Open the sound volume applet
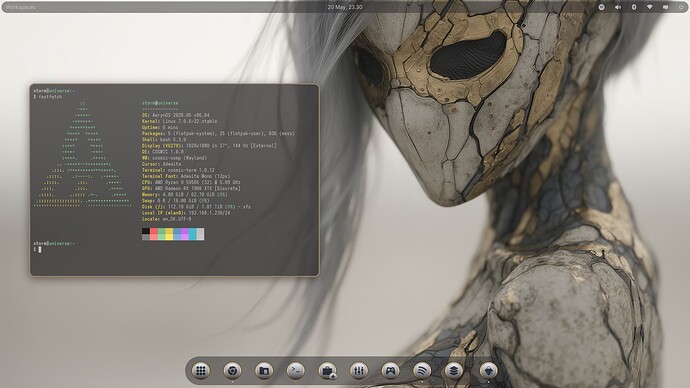 (618, 7)
